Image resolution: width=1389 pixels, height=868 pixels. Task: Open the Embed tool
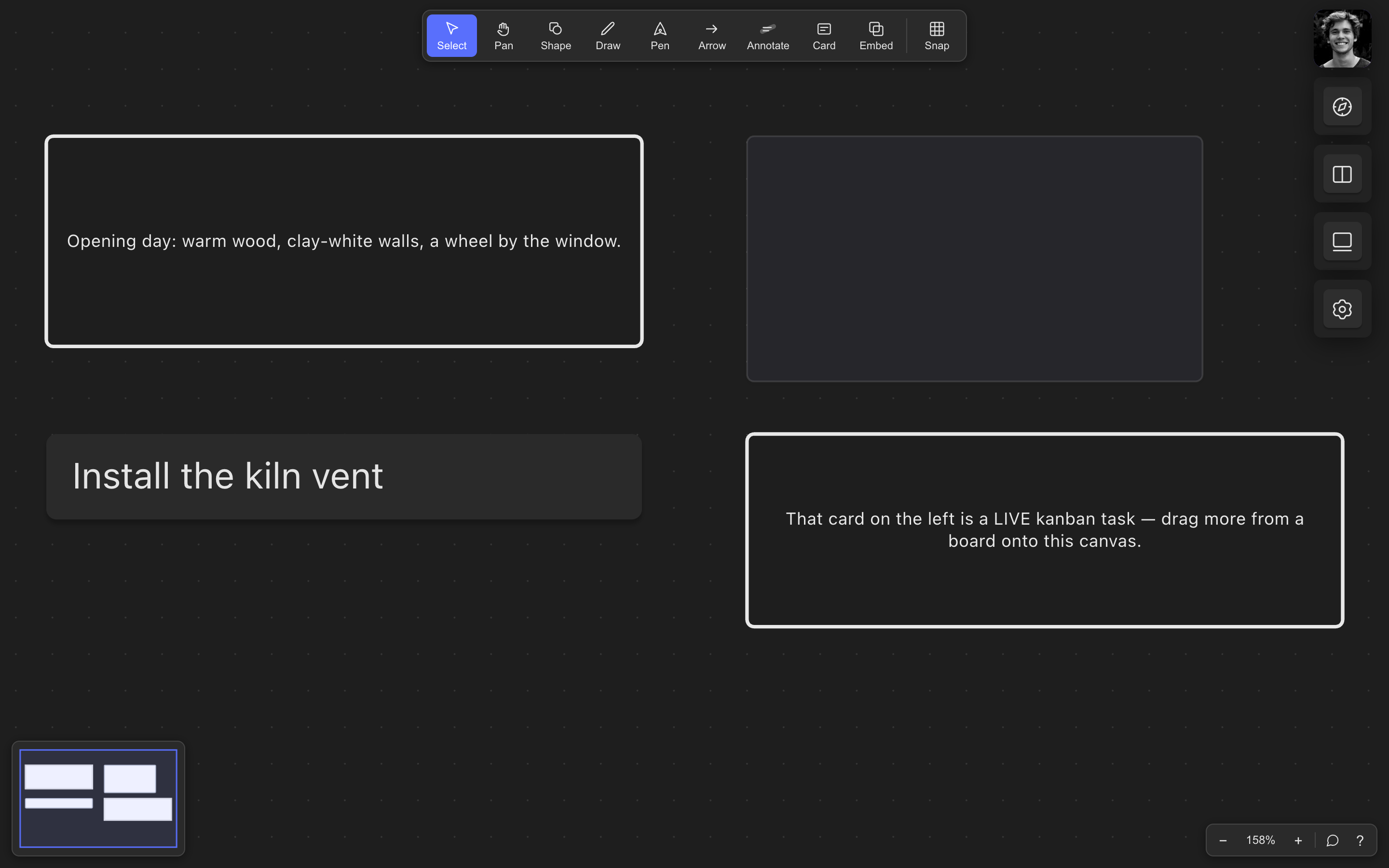tap(876, 36)
